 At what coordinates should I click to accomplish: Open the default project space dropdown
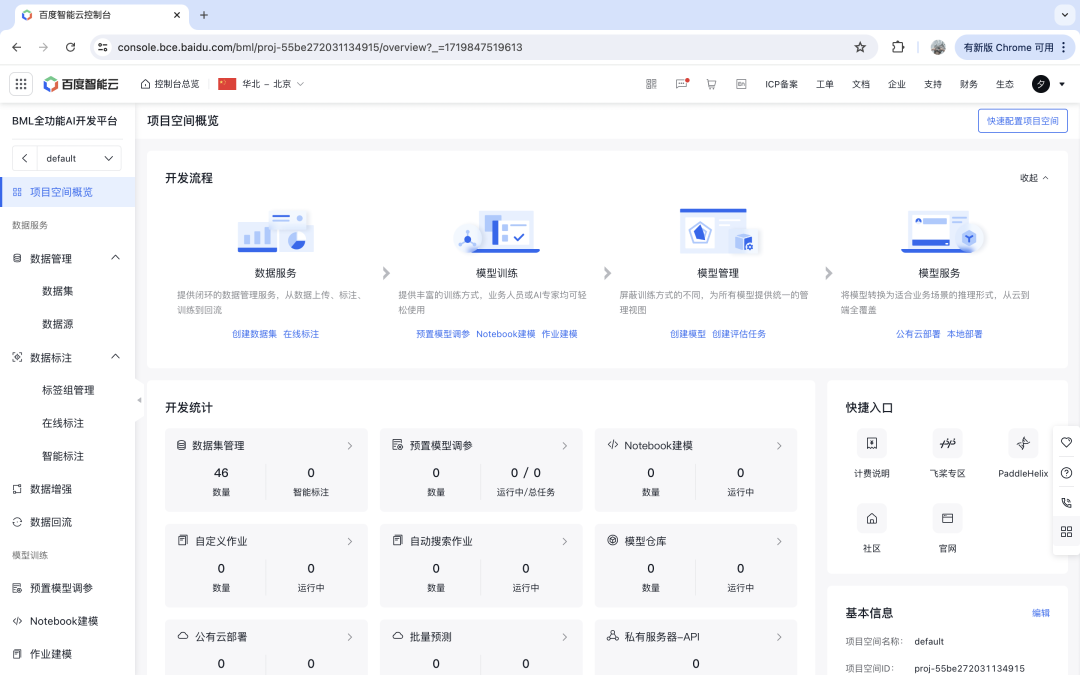(79, 157)
